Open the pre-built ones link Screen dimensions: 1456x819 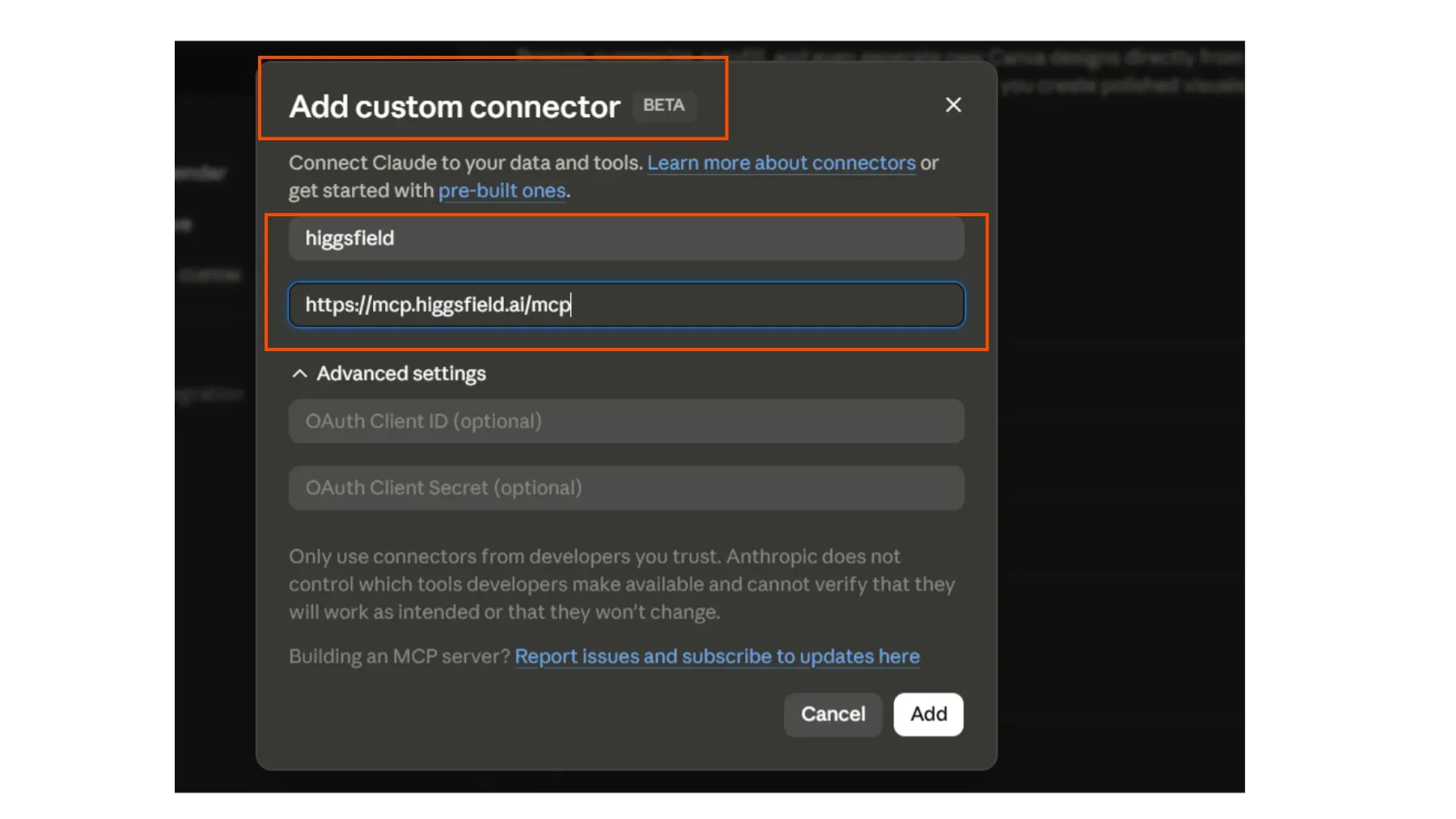click(x=502, y=191)
